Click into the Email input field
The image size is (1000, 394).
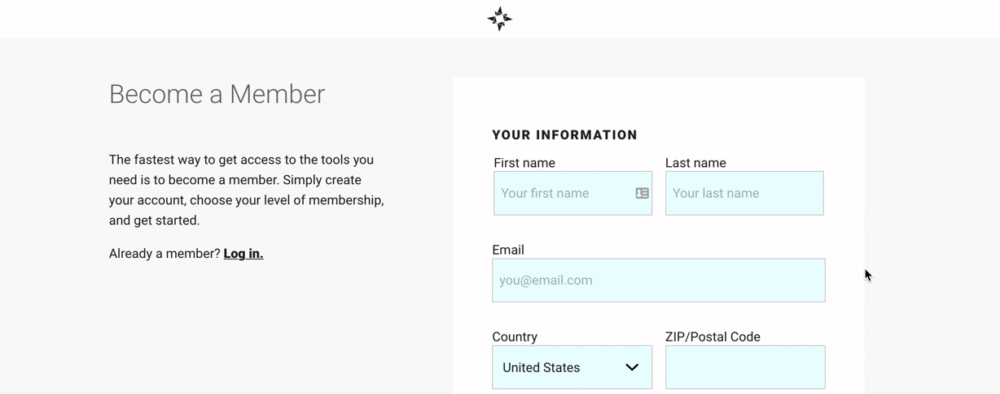pos(659,281)
